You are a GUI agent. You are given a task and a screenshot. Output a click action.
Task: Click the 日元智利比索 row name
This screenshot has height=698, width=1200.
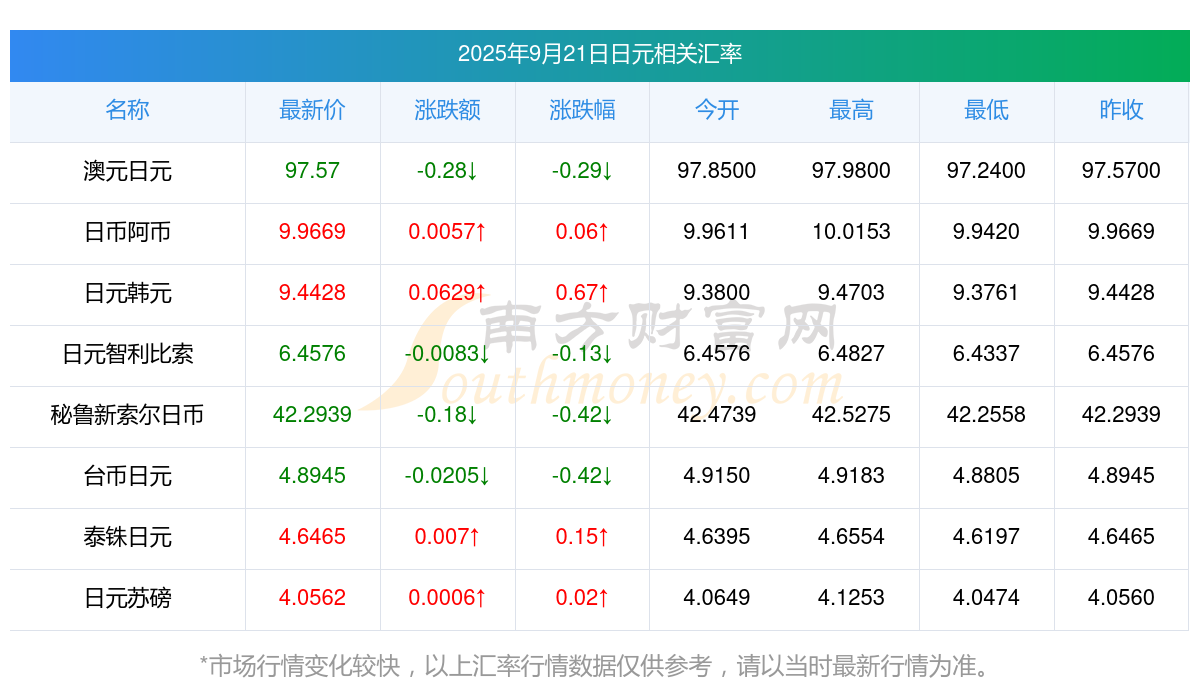[x=128, y=354]
